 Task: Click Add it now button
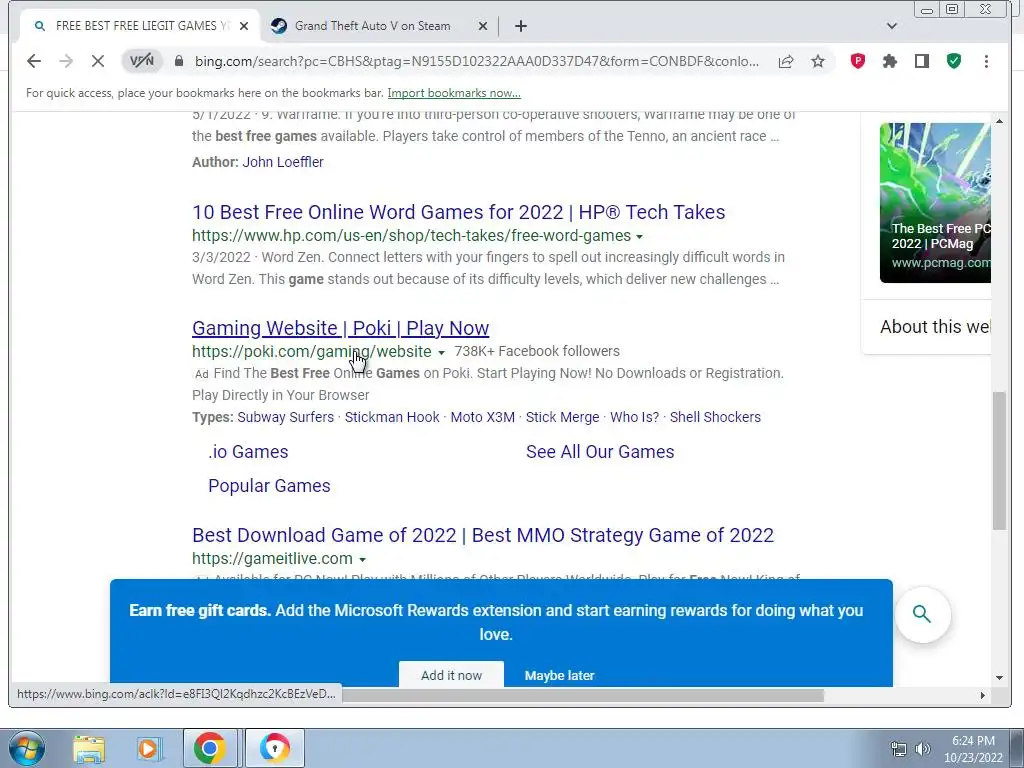[x=451, y=675]
